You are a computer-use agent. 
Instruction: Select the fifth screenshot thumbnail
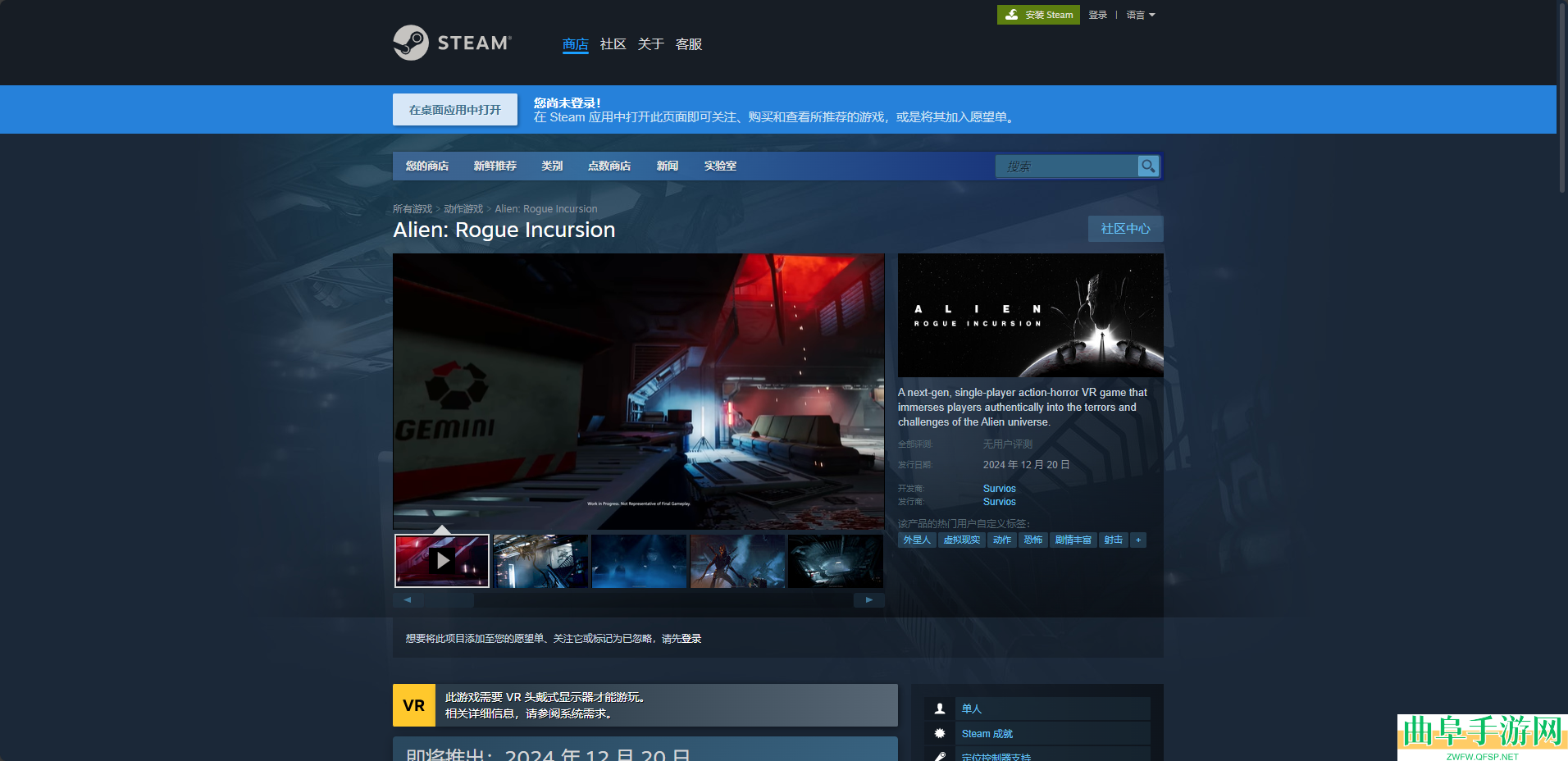tap(836, 561)
